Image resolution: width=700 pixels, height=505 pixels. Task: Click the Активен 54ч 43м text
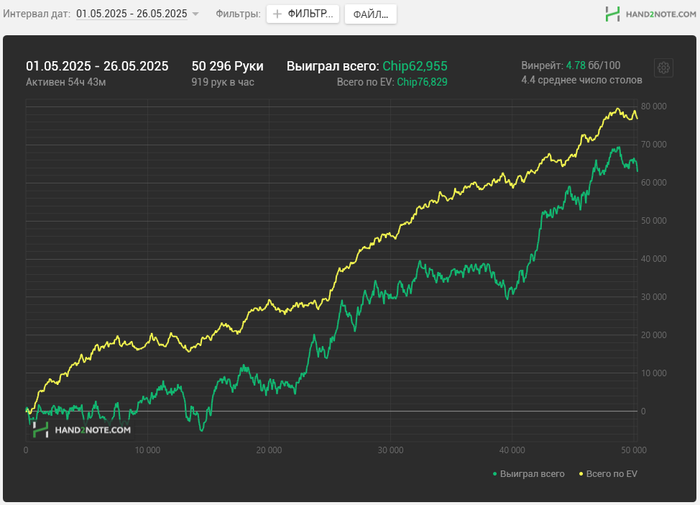[x=66, y=82]
